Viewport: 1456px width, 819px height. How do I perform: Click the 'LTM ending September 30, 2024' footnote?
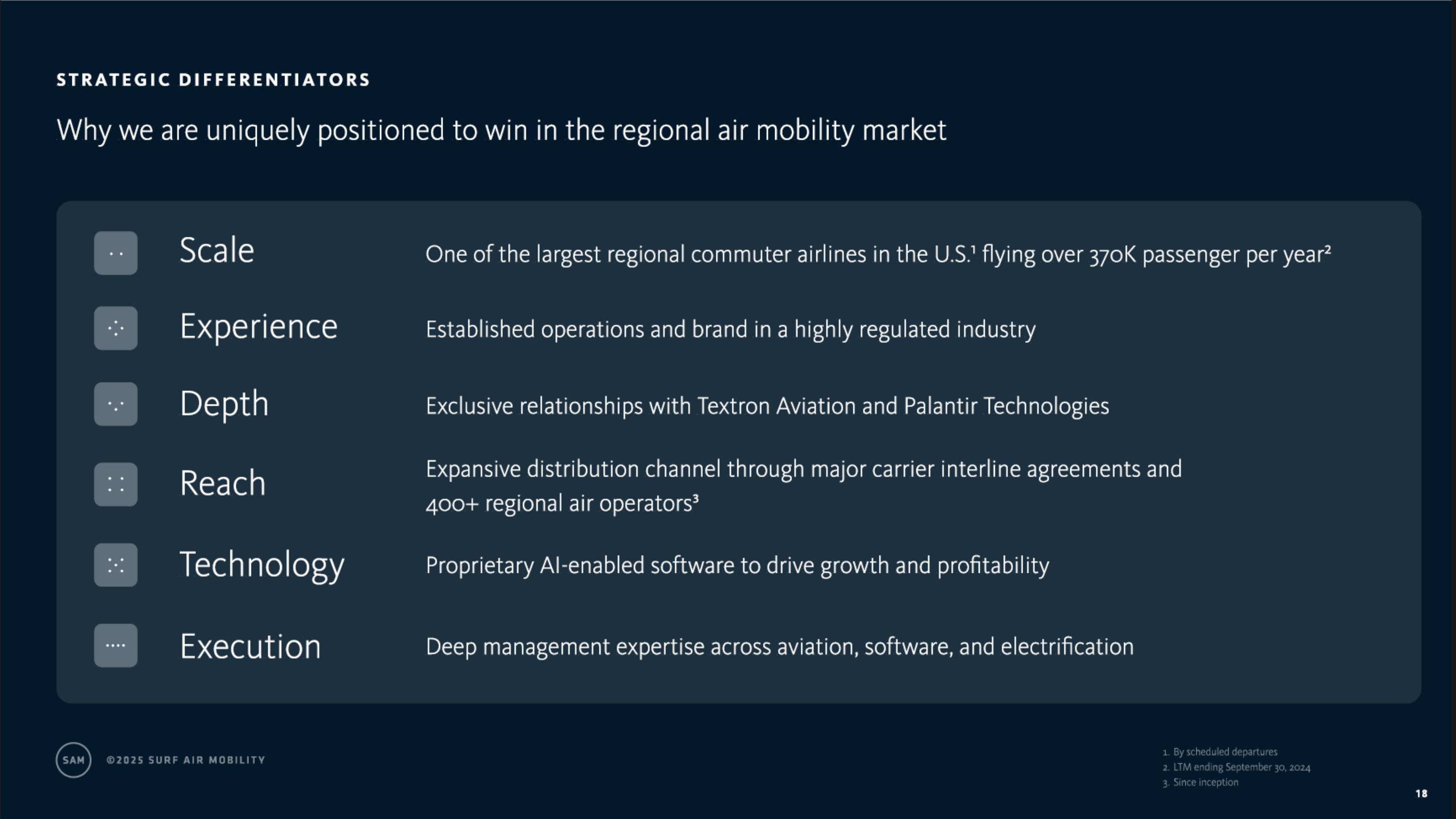pos(1241,767)
